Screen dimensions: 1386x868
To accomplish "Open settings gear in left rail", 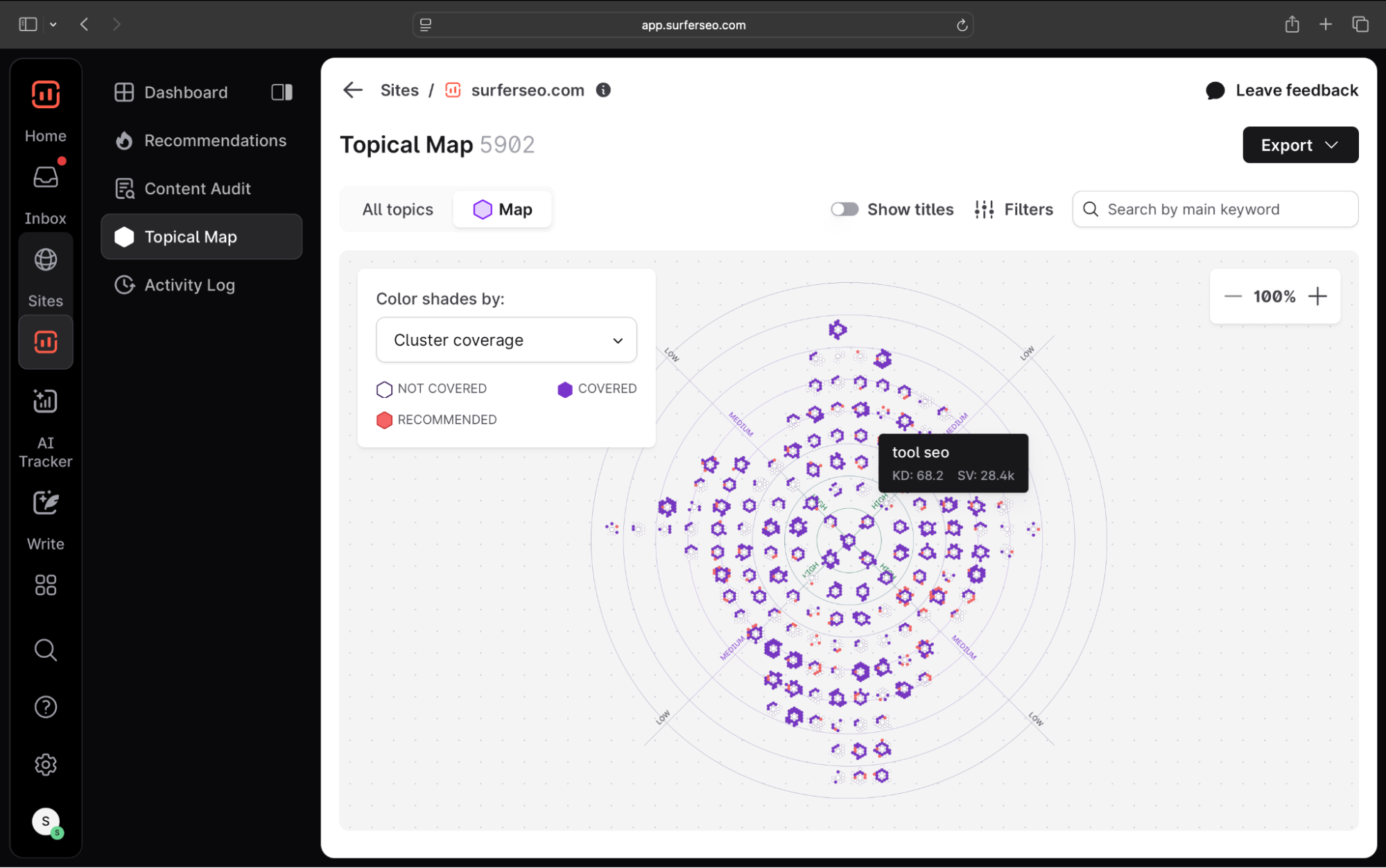I will (x=46, y=765).
